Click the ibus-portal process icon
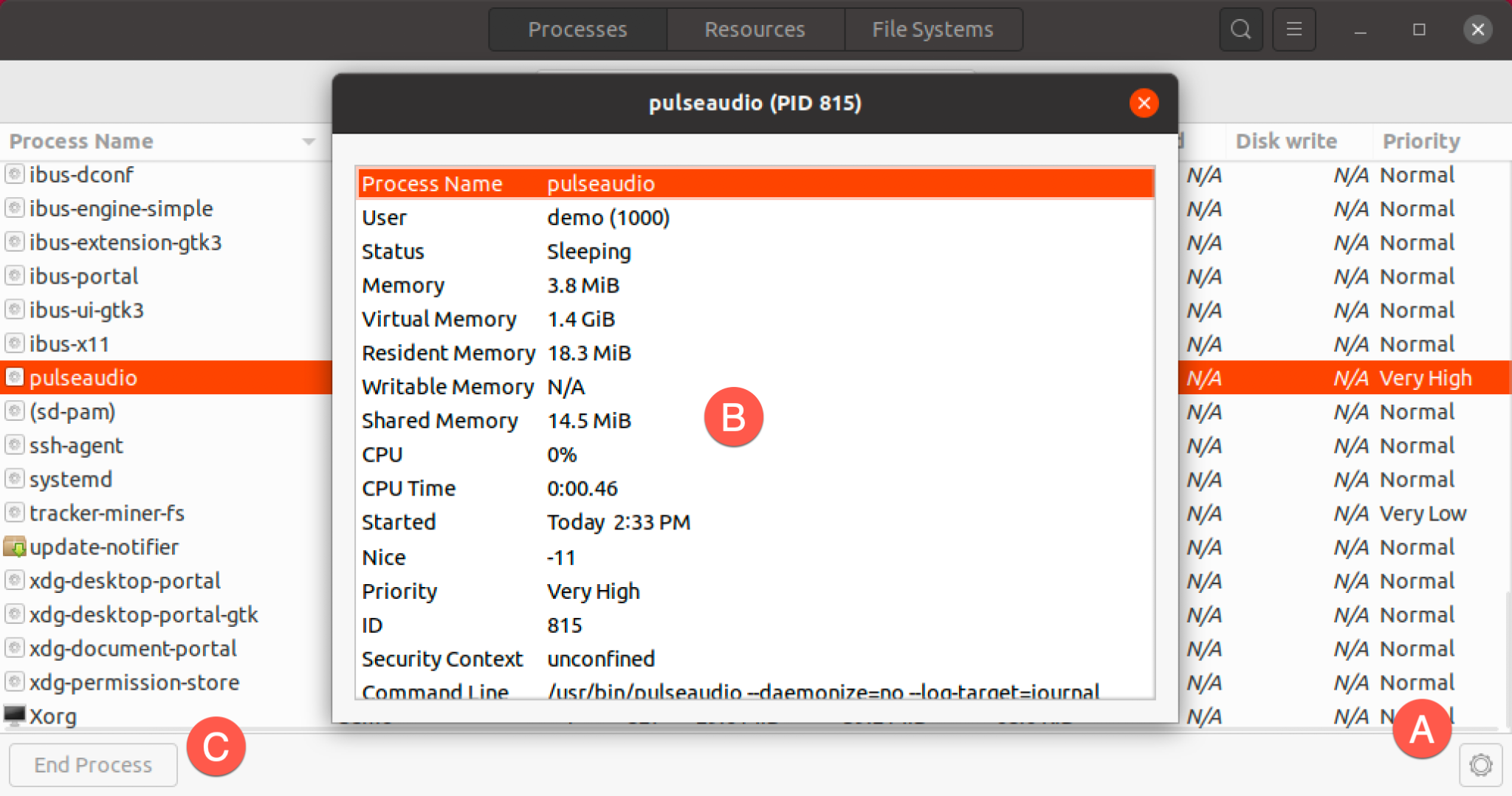 pyautogui.click(x=14, y=276)
